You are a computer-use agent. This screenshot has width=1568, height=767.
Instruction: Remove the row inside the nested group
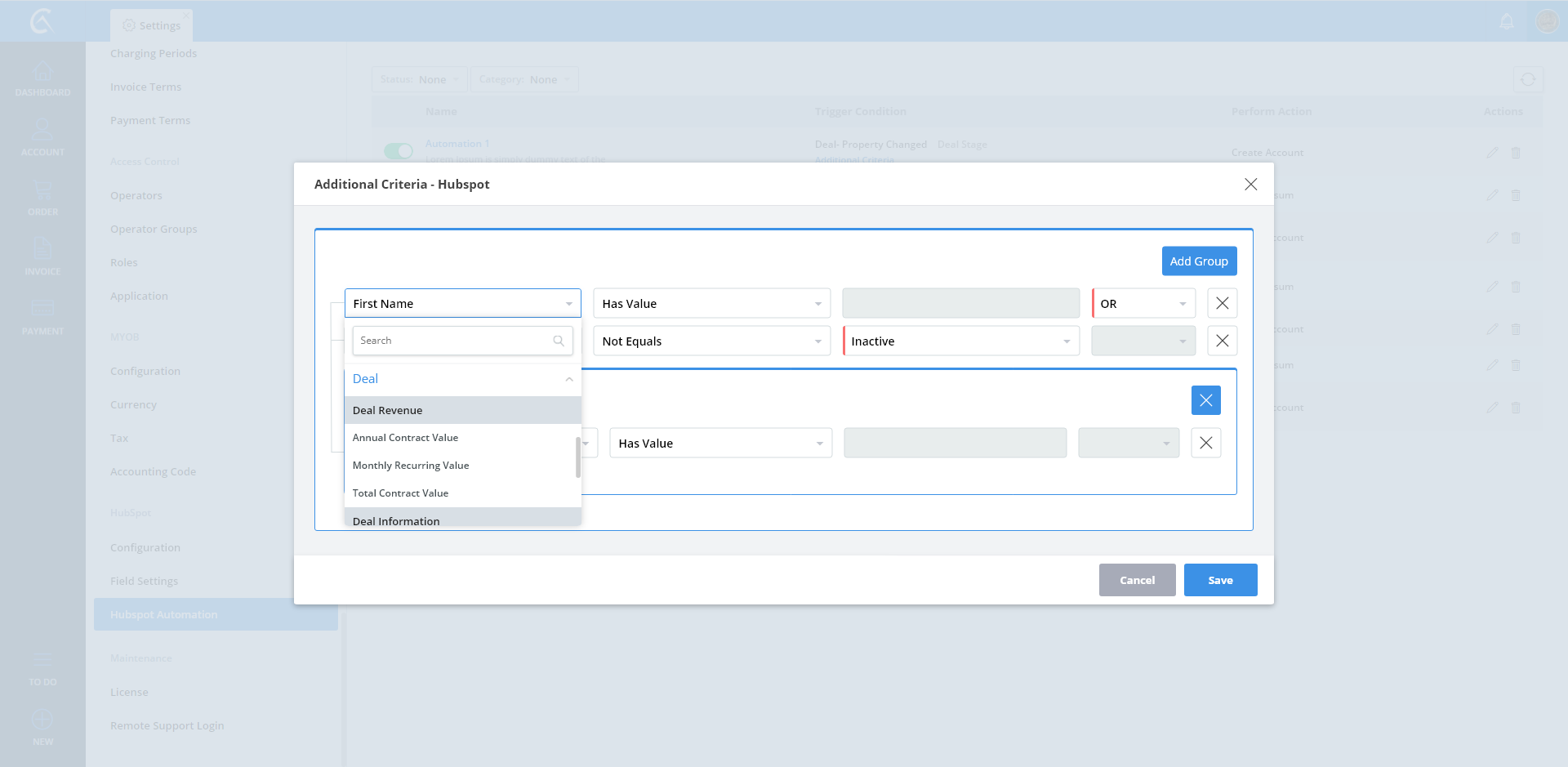(x=1205, y=444)
